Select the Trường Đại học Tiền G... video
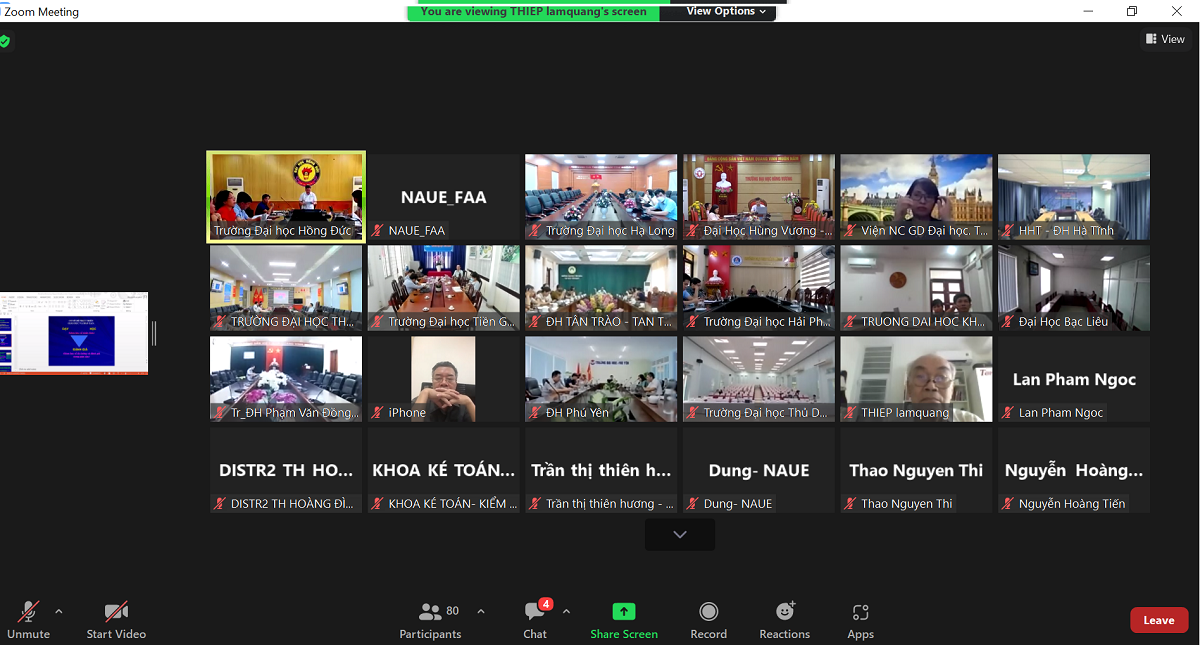Viewport: 1200px width, 645px height. (444, 288)
